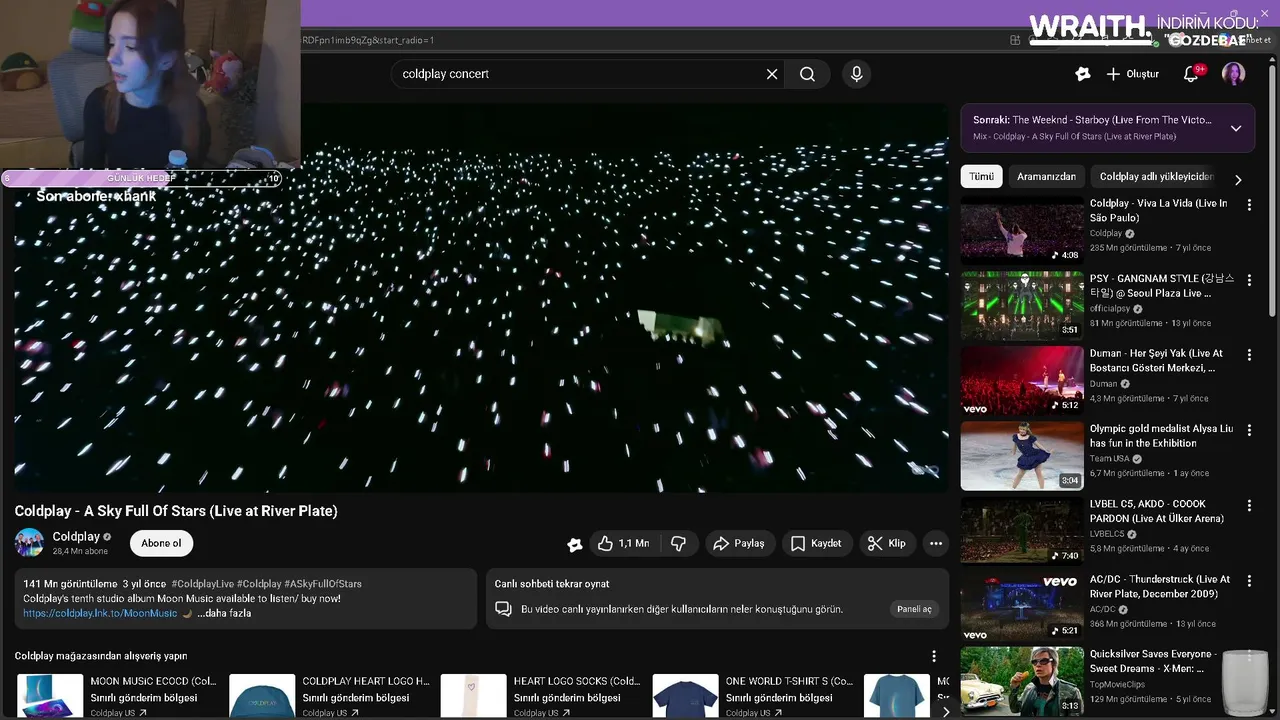Viewport: 1280px width, 720px height.
Task: Open options for Viva La Vida video
Action: (x=1249, y=205)
